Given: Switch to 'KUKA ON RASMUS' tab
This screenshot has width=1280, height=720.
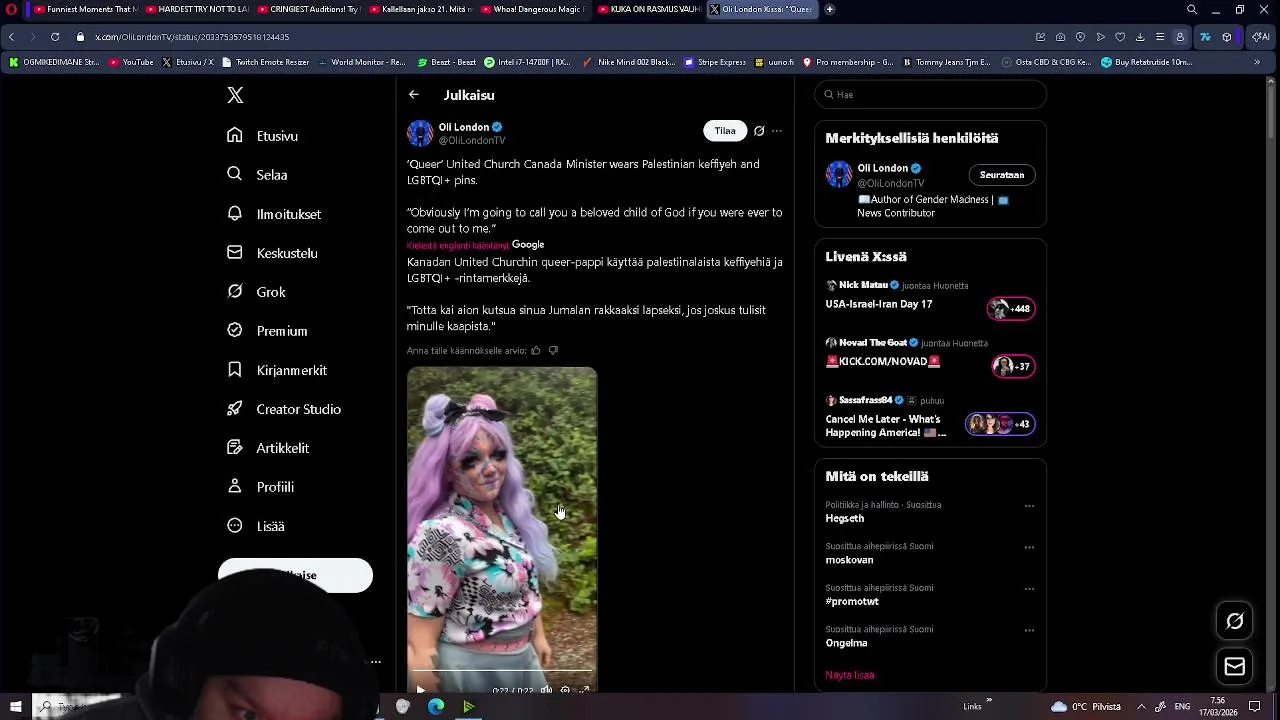Looking at the screenshot, I should (648, 9).
